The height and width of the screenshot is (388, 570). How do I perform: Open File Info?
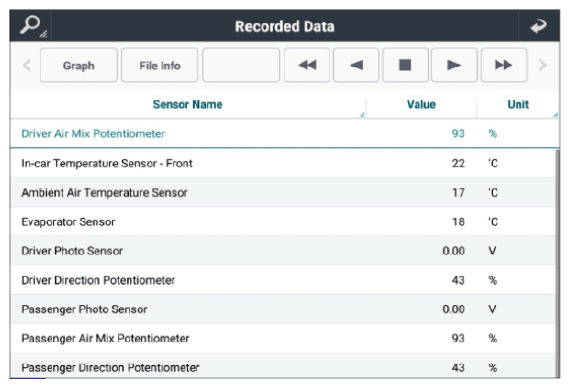(160, 65)
